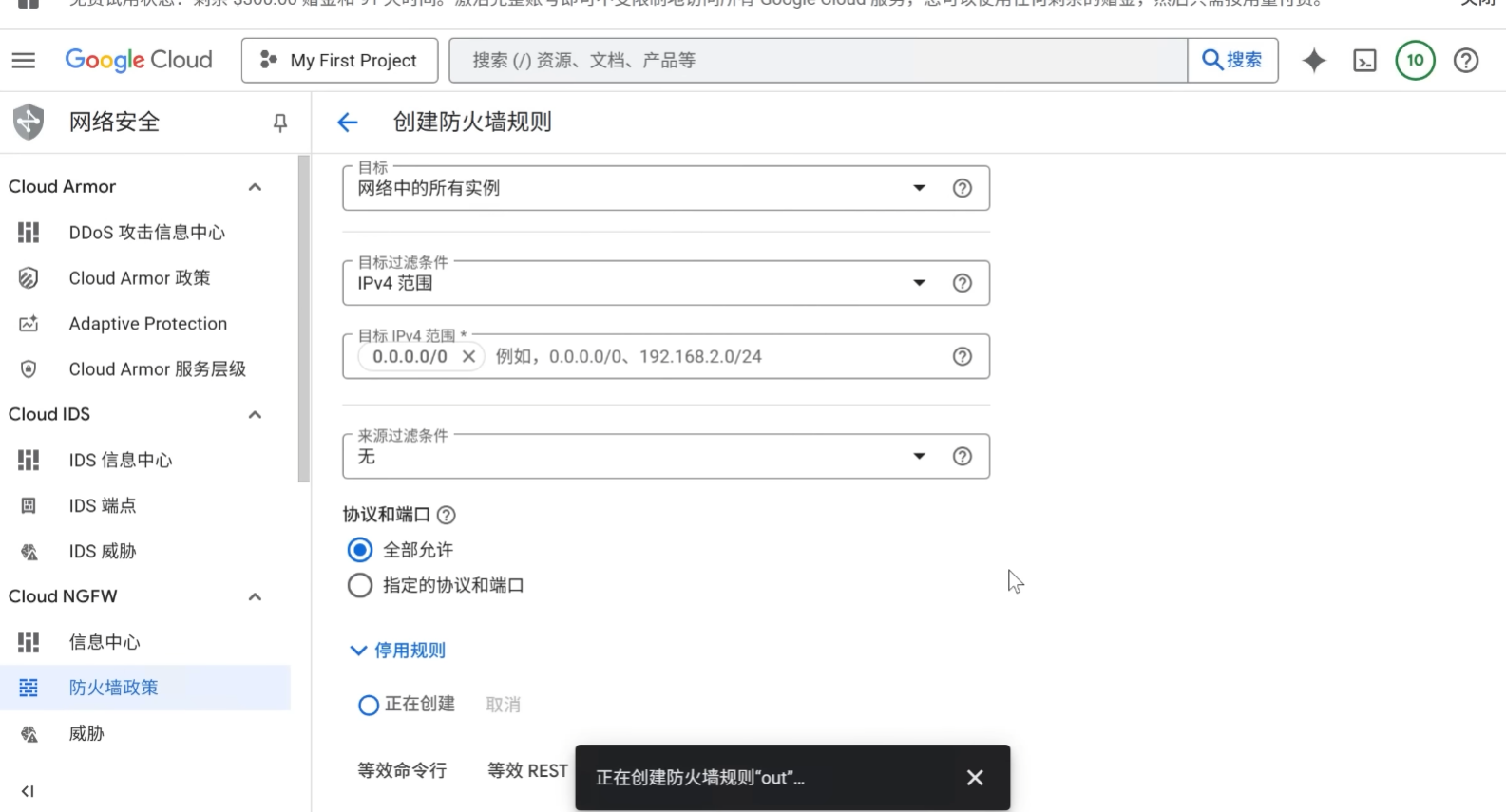
Task: Open notifications badge showing 10
Action: [1415, 61]
